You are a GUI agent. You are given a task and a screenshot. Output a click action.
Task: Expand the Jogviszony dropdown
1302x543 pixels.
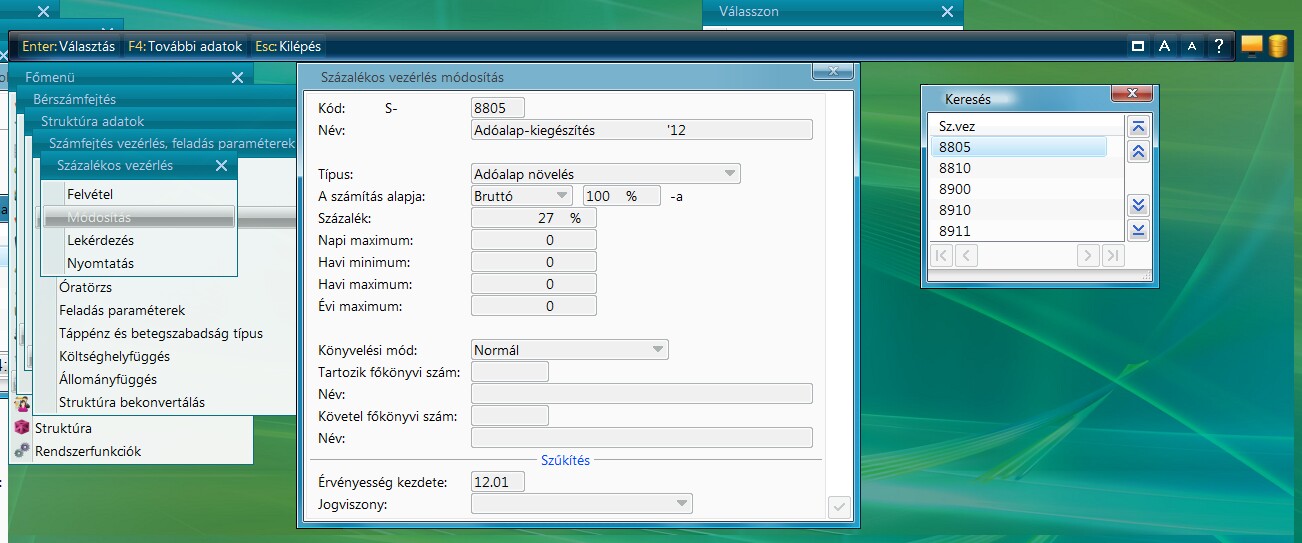(682, 503)
